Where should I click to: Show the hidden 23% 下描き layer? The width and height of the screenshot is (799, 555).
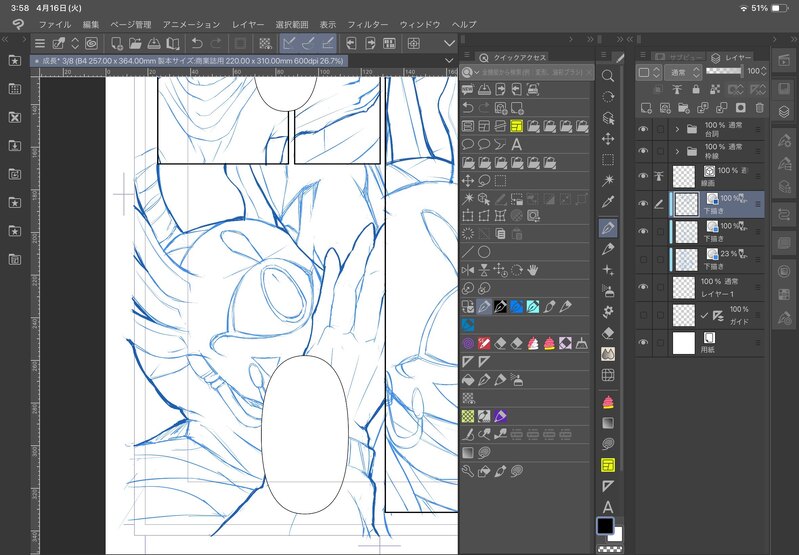click(643, 260)
